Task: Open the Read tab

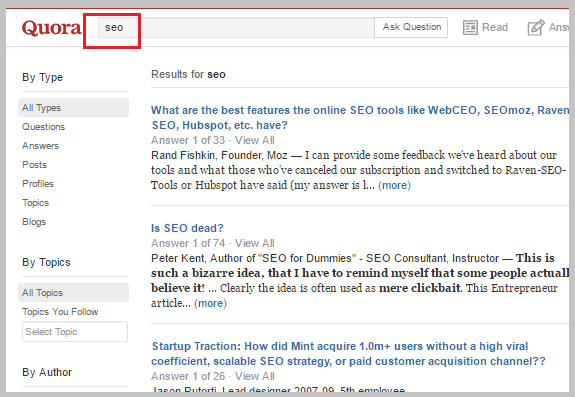Action: [x=486, y=27]
